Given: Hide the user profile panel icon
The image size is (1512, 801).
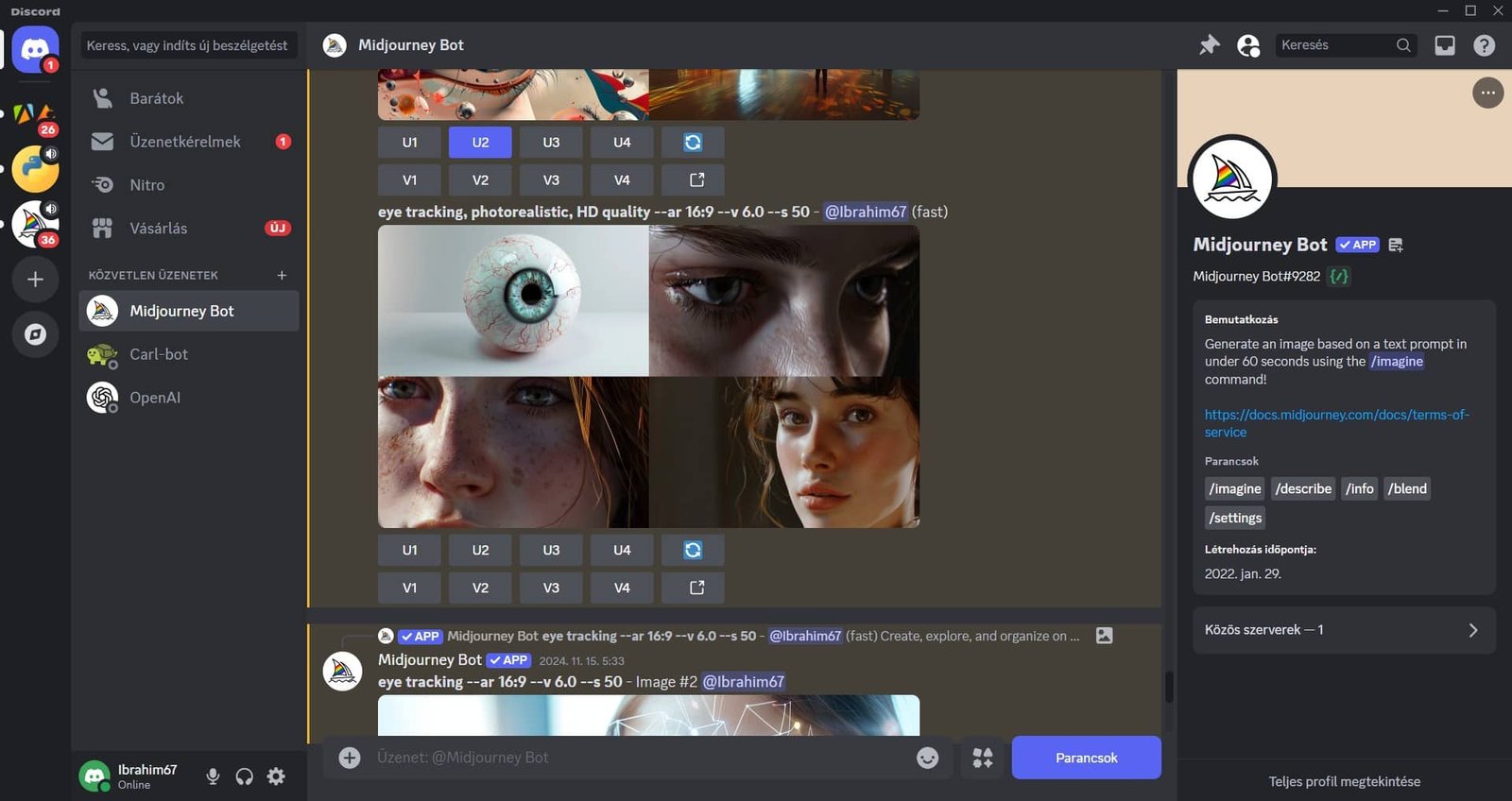Looking at the screenshot, I should pos(1248,45).
